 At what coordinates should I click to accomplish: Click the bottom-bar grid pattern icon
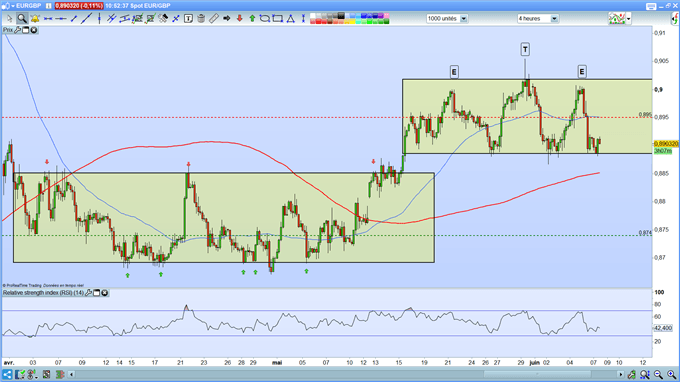click(46, 374)
